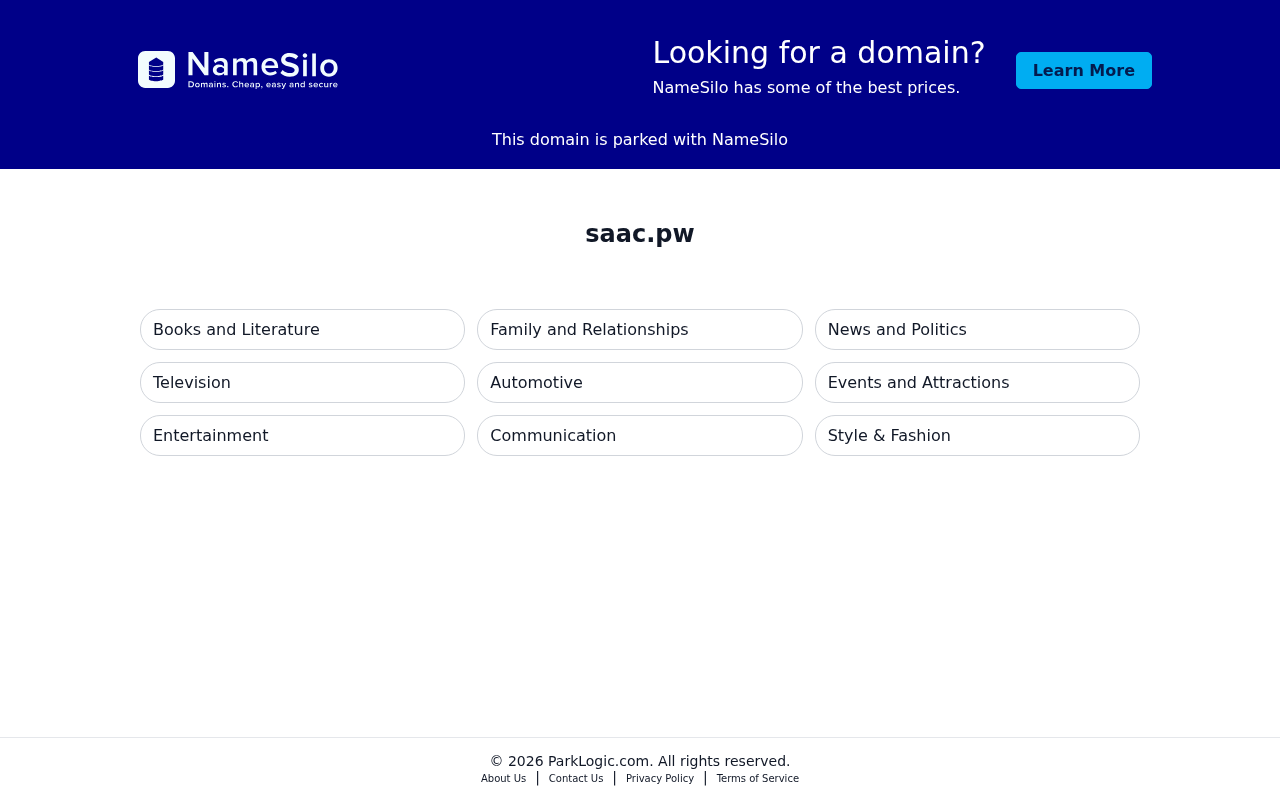Image resolution: width=1280 pixels, height=800 pixels.
Task: Open Family and Relationships category
Action: [x=640, y=330]
